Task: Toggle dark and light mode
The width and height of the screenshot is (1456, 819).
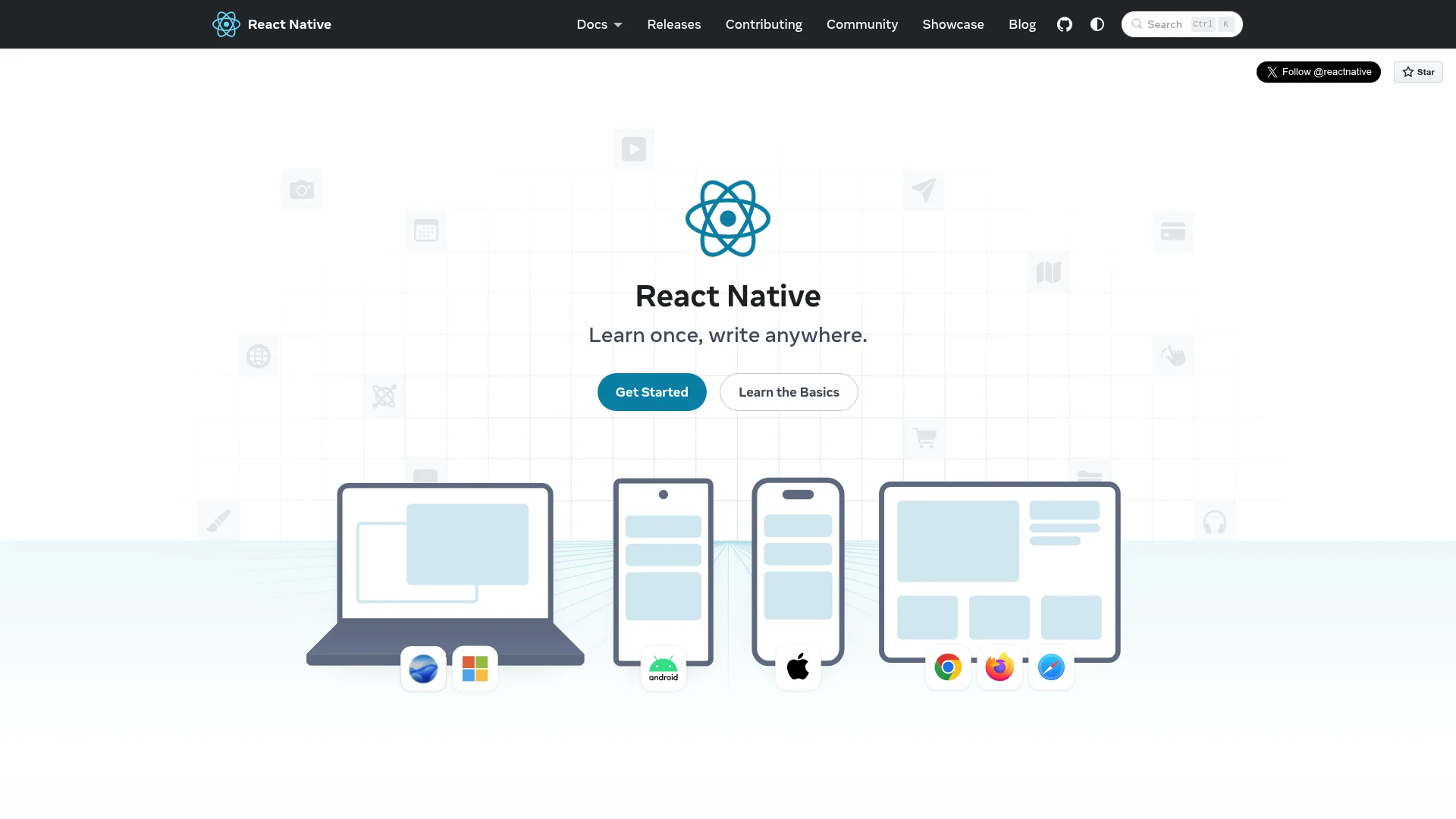Action: point(1097,24)
